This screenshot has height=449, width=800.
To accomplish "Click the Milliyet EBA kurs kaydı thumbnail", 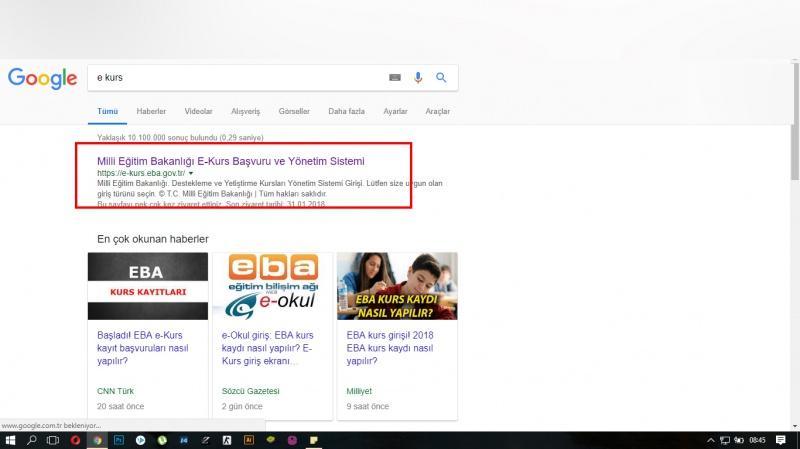I will 397,285.
